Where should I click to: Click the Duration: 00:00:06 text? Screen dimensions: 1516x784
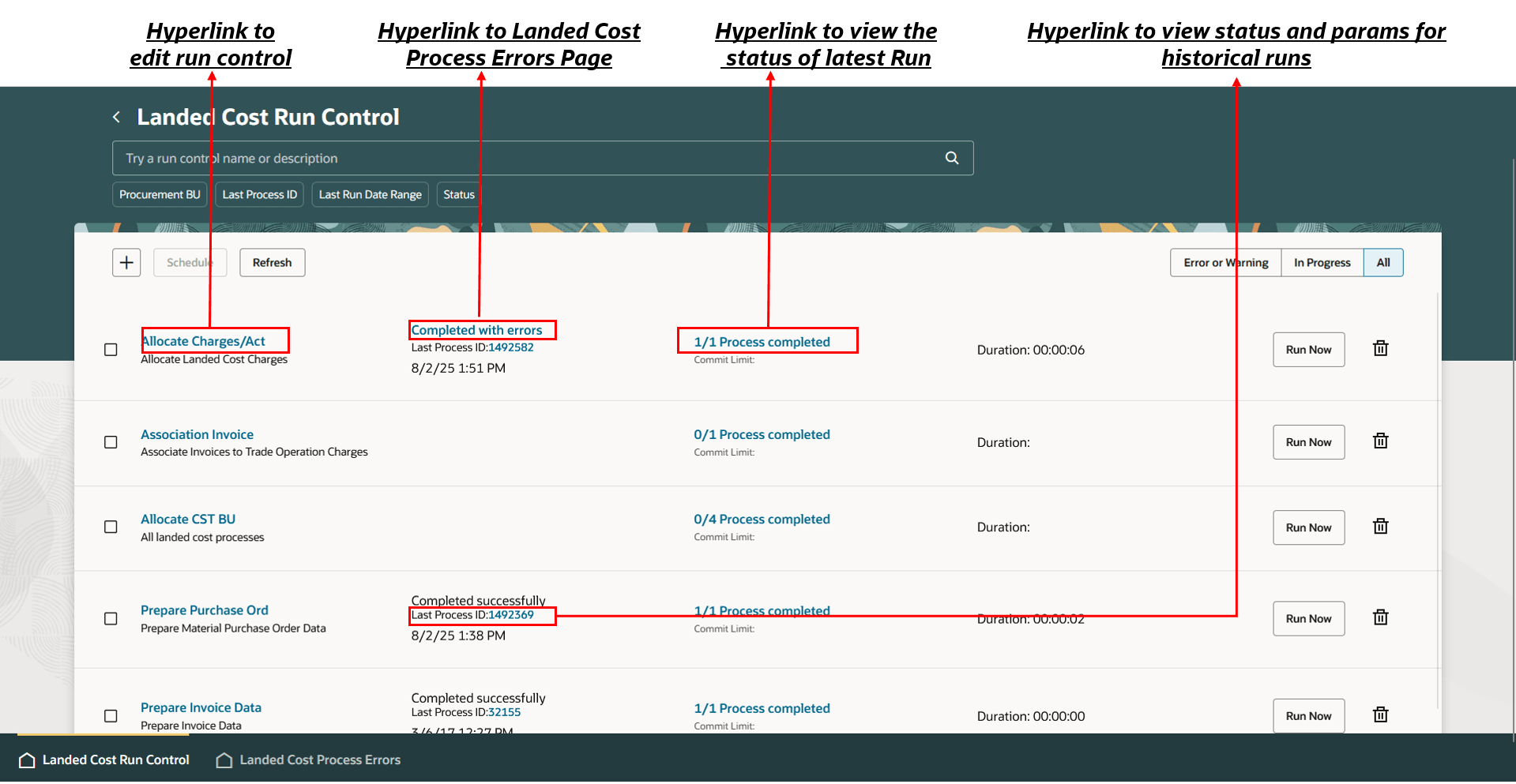pyautogui.click(x=1031, y=350)
